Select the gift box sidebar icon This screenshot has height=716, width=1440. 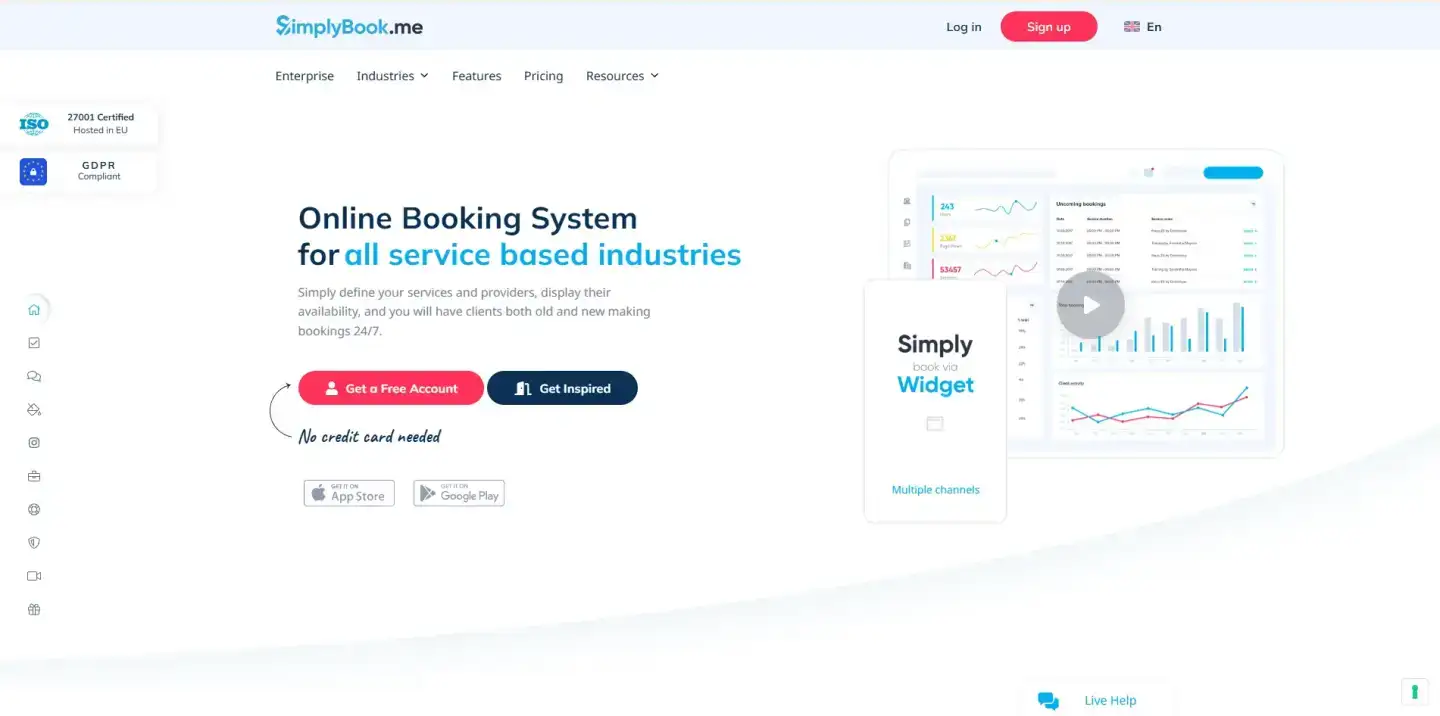[x=34, y=610]
